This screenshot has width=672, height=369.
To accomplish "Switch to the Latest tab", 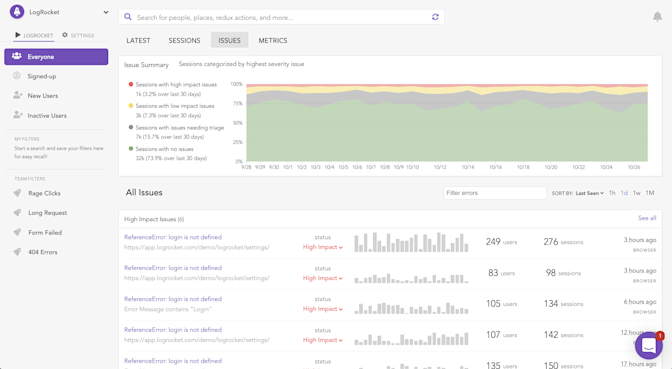I will coord(138,40).
